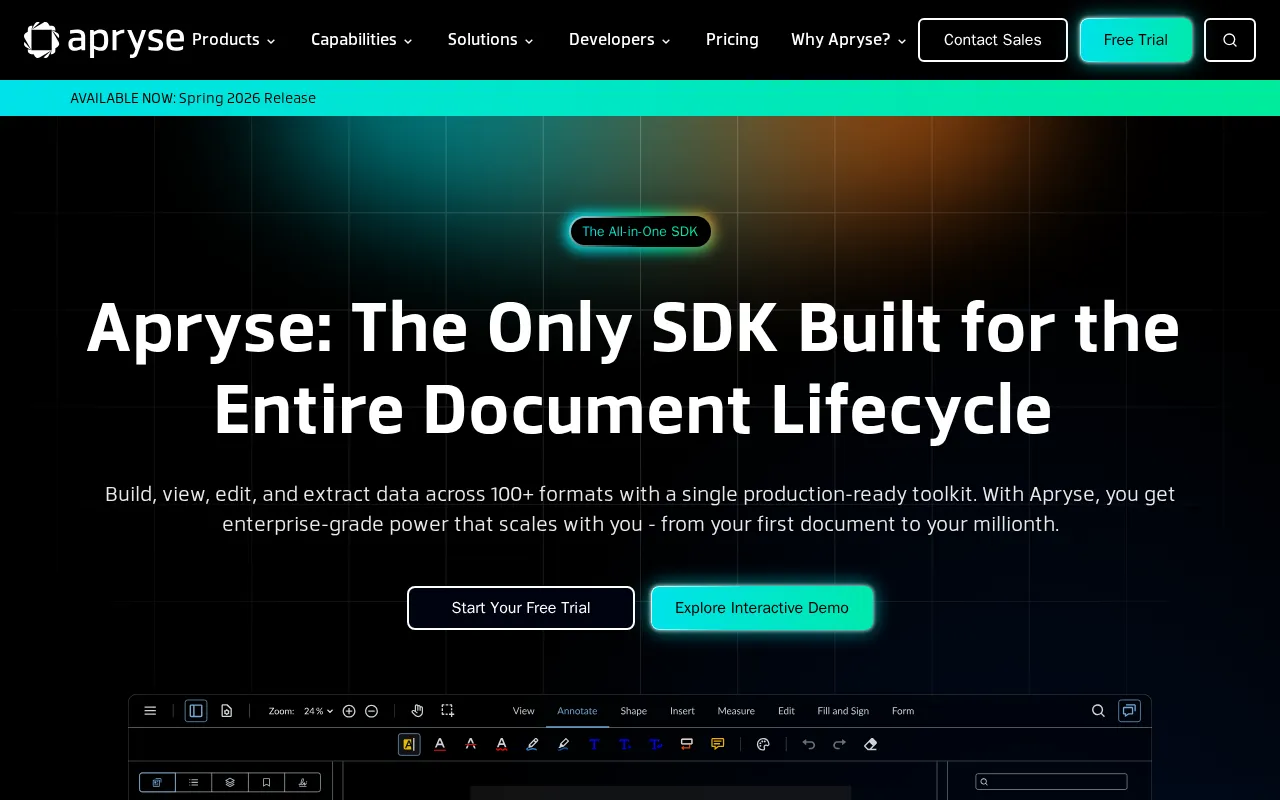Click the redo arrow in annotation toolbar

coord(840,744)
